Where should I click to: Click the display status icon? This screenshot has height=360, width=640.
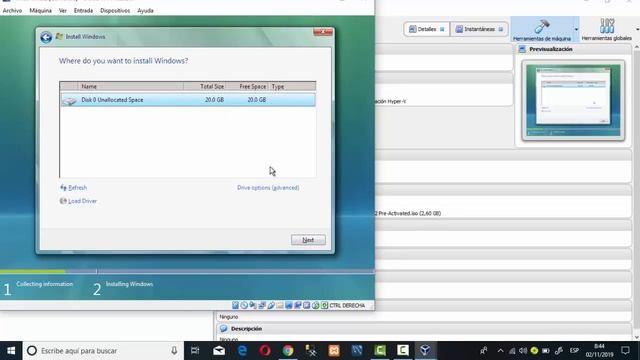(x=289, y=305)
